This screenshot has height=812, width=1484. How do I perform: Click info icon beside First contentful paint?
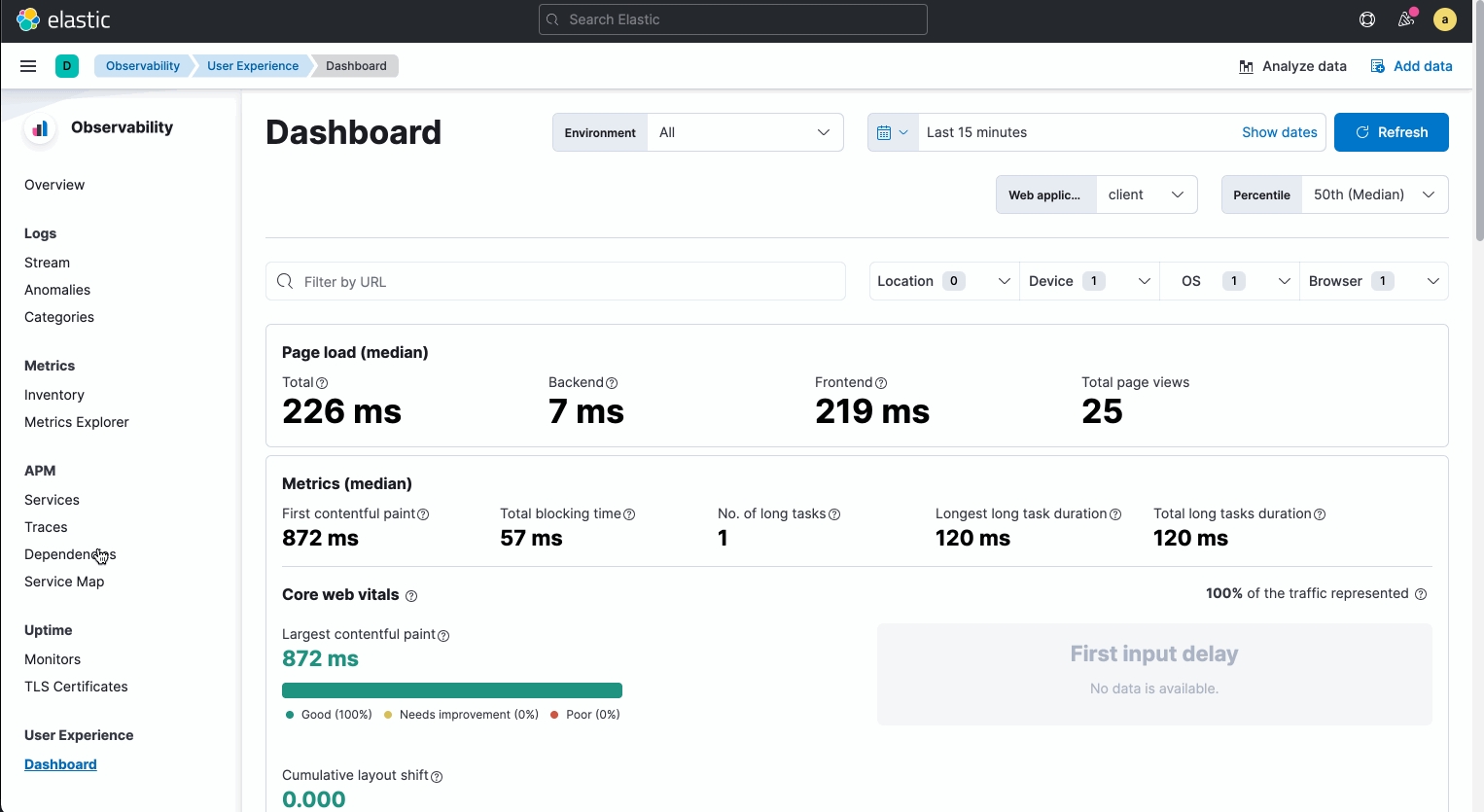(x=423, y=514)
